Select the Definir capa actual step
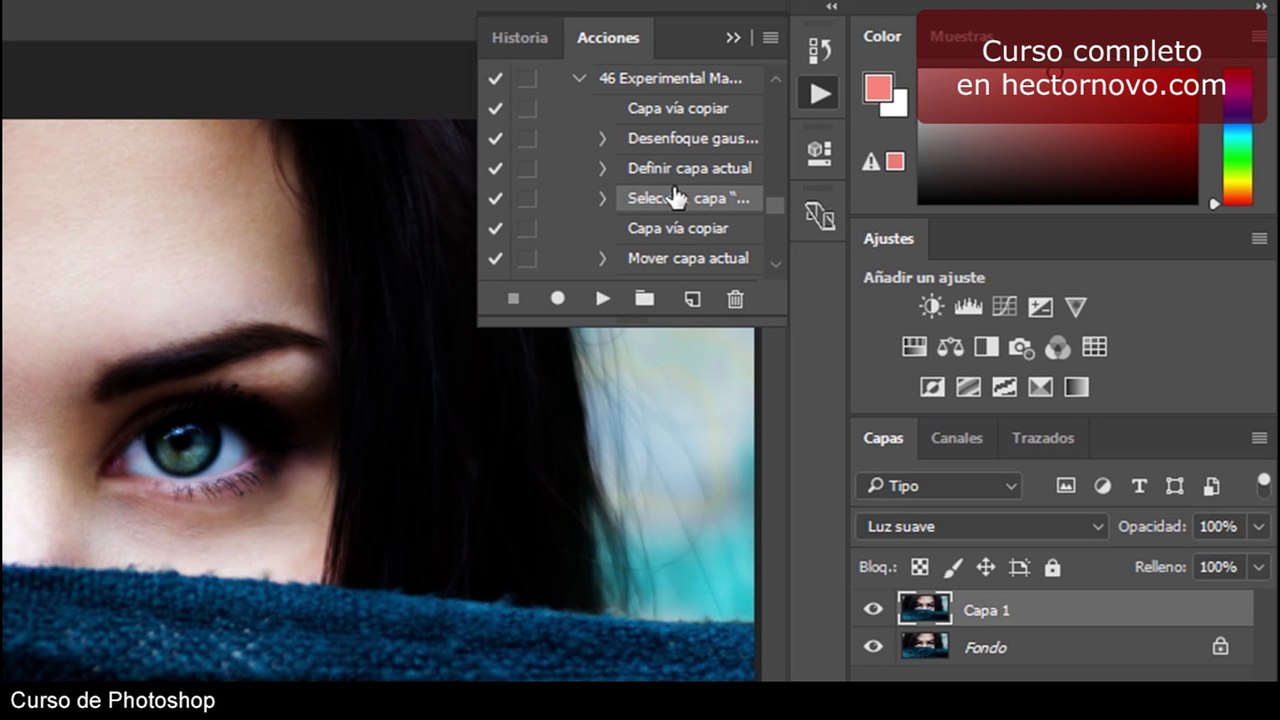 (690, 168)
